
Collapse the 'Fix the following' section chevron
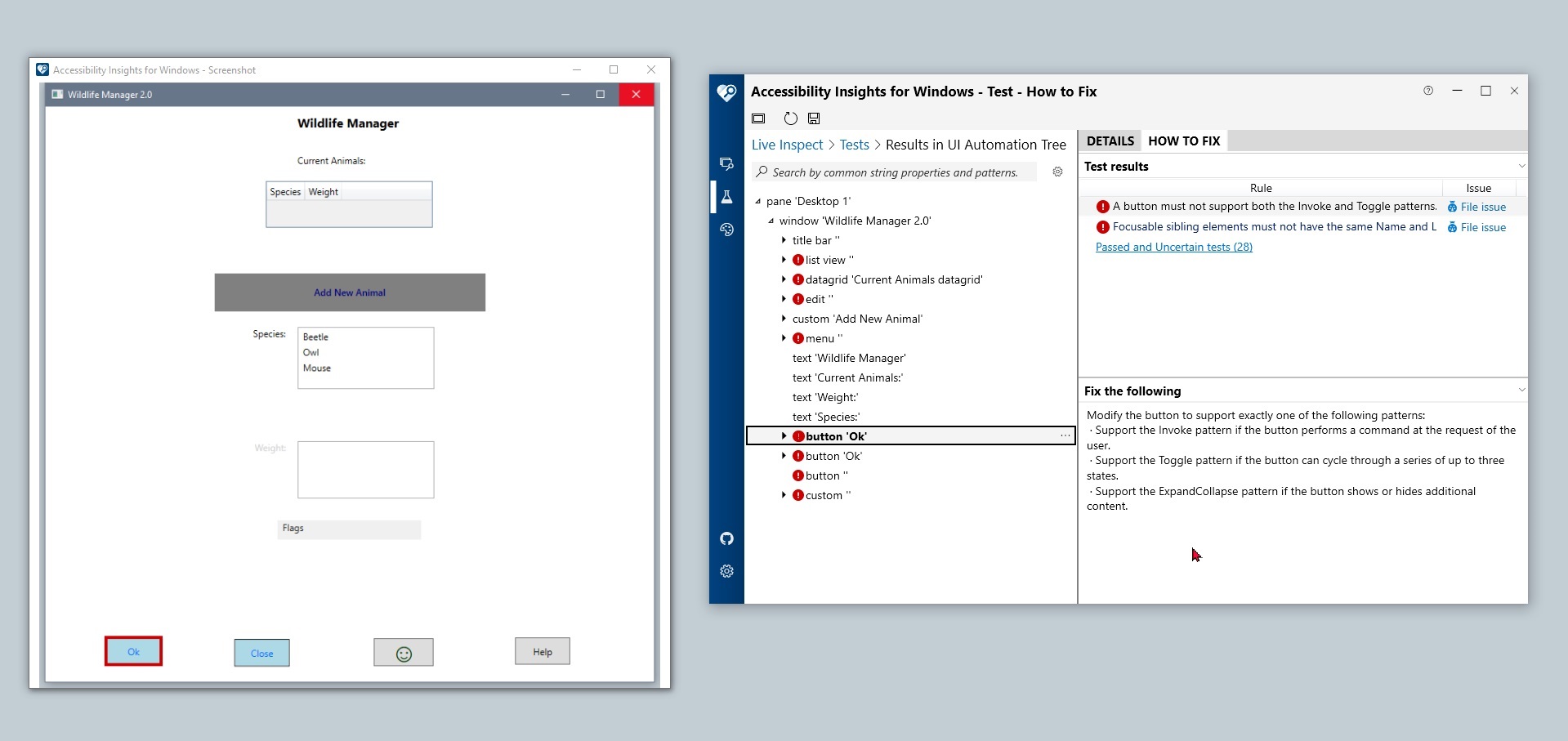pos(1521,391)
